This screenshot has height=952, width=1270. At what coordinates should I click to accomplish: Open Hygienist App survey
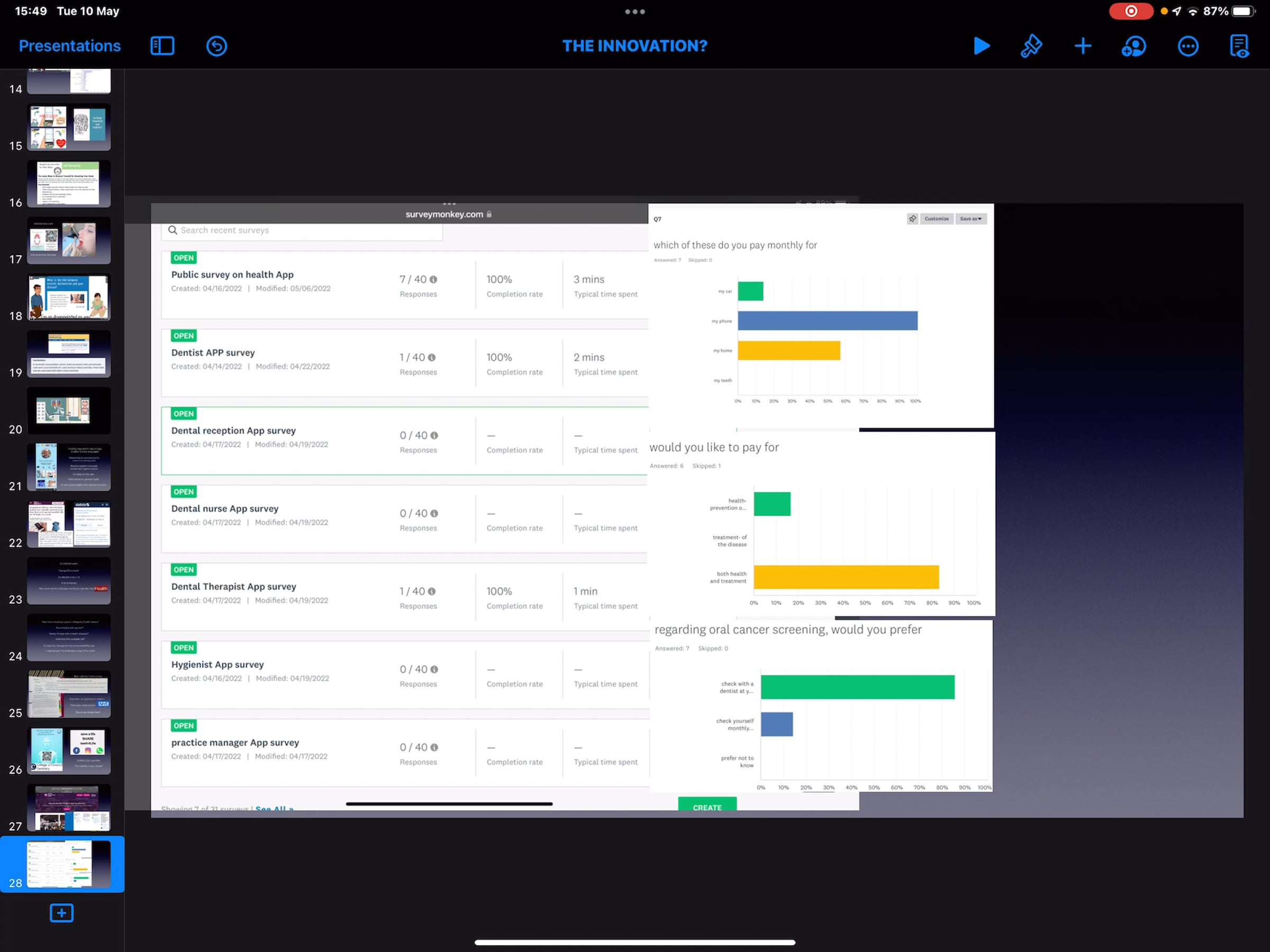pos(217,664)
